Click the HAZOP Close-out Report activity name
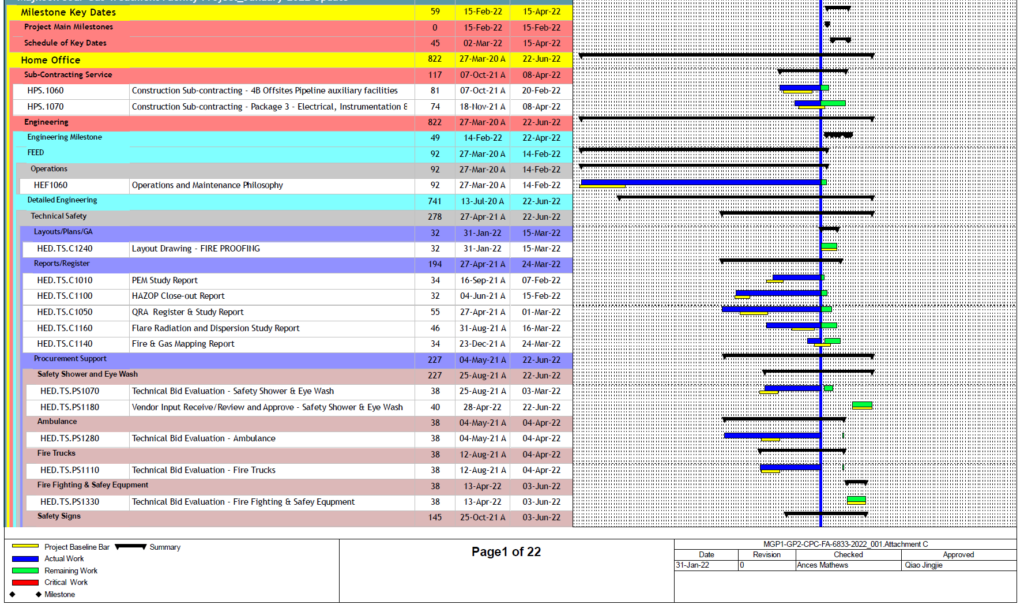The image size is (1024, 608). [x=178, y=296]
